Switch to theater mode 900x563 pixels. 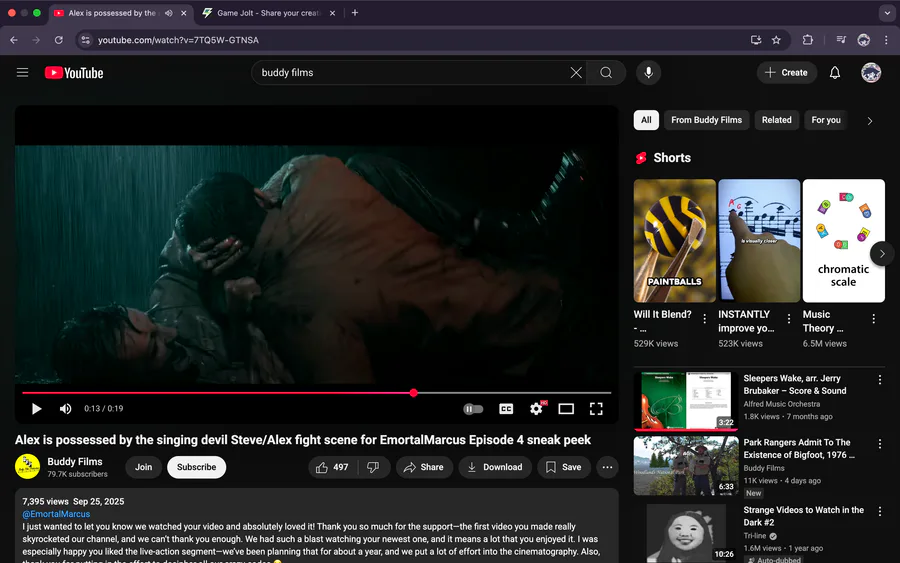click(x=566, y=409)
